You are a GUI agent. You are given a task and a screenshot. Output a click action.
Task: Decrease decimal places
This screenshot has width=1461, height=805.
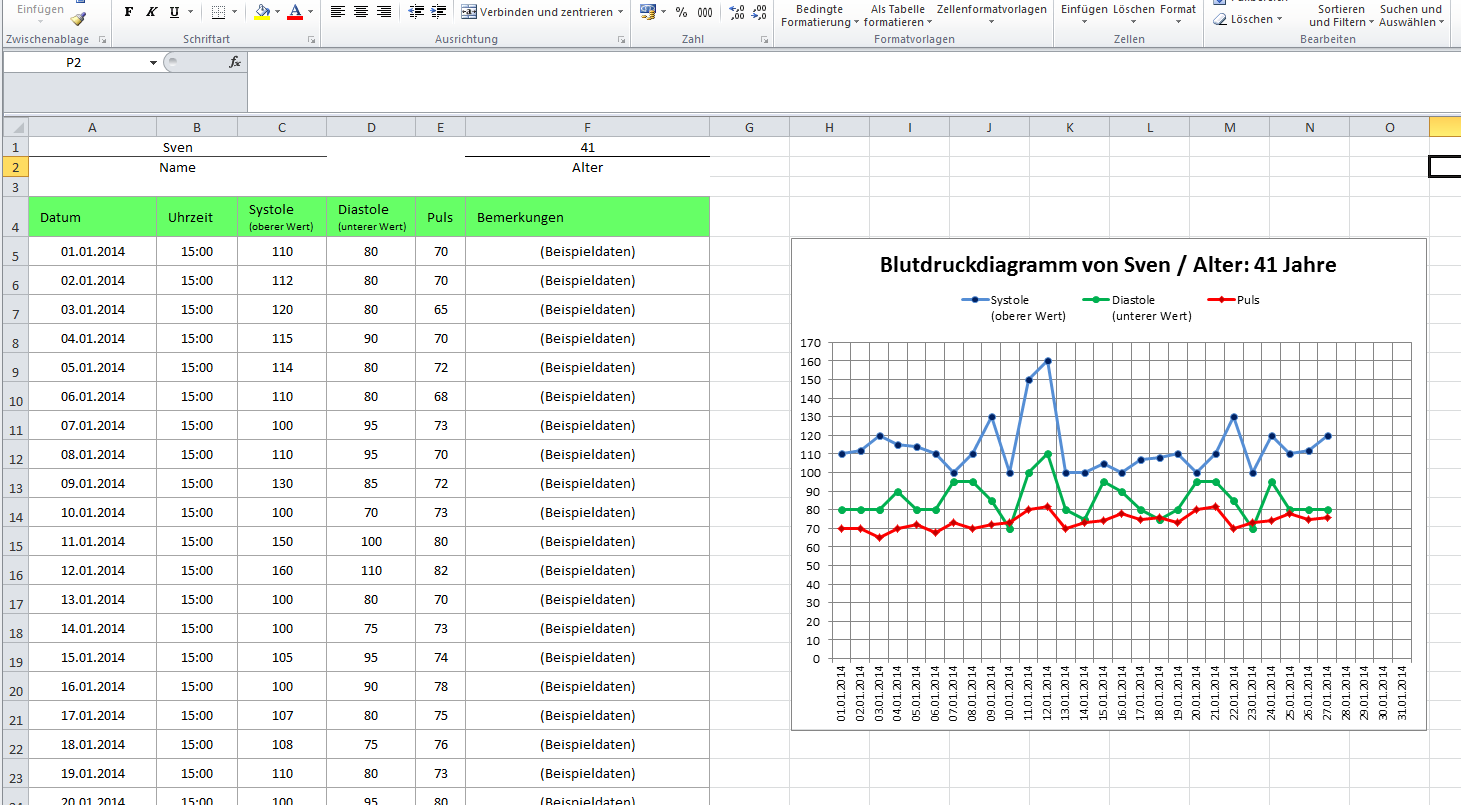(760, 12)
